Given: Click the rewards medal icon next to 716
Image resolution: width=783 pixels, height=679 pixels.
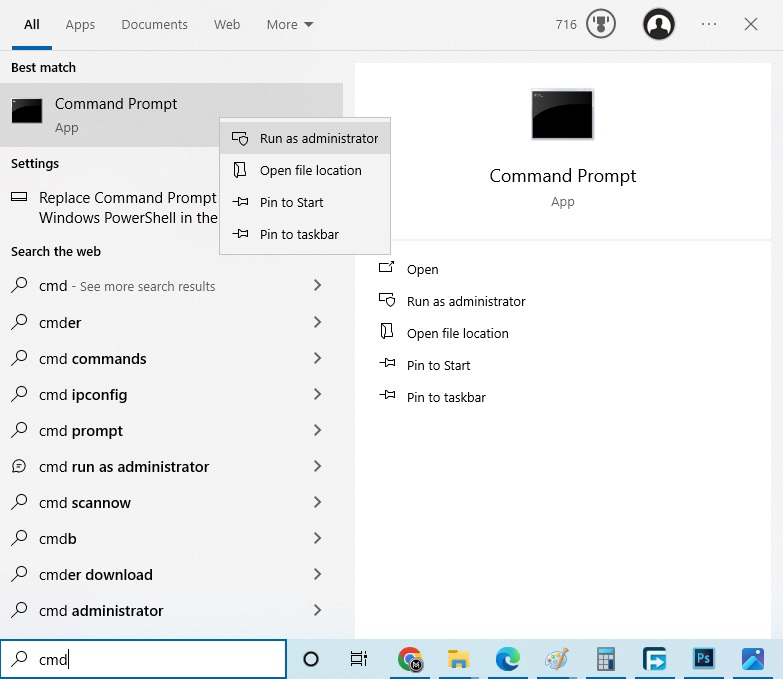Looking at the screenshot, I should 600,24.
